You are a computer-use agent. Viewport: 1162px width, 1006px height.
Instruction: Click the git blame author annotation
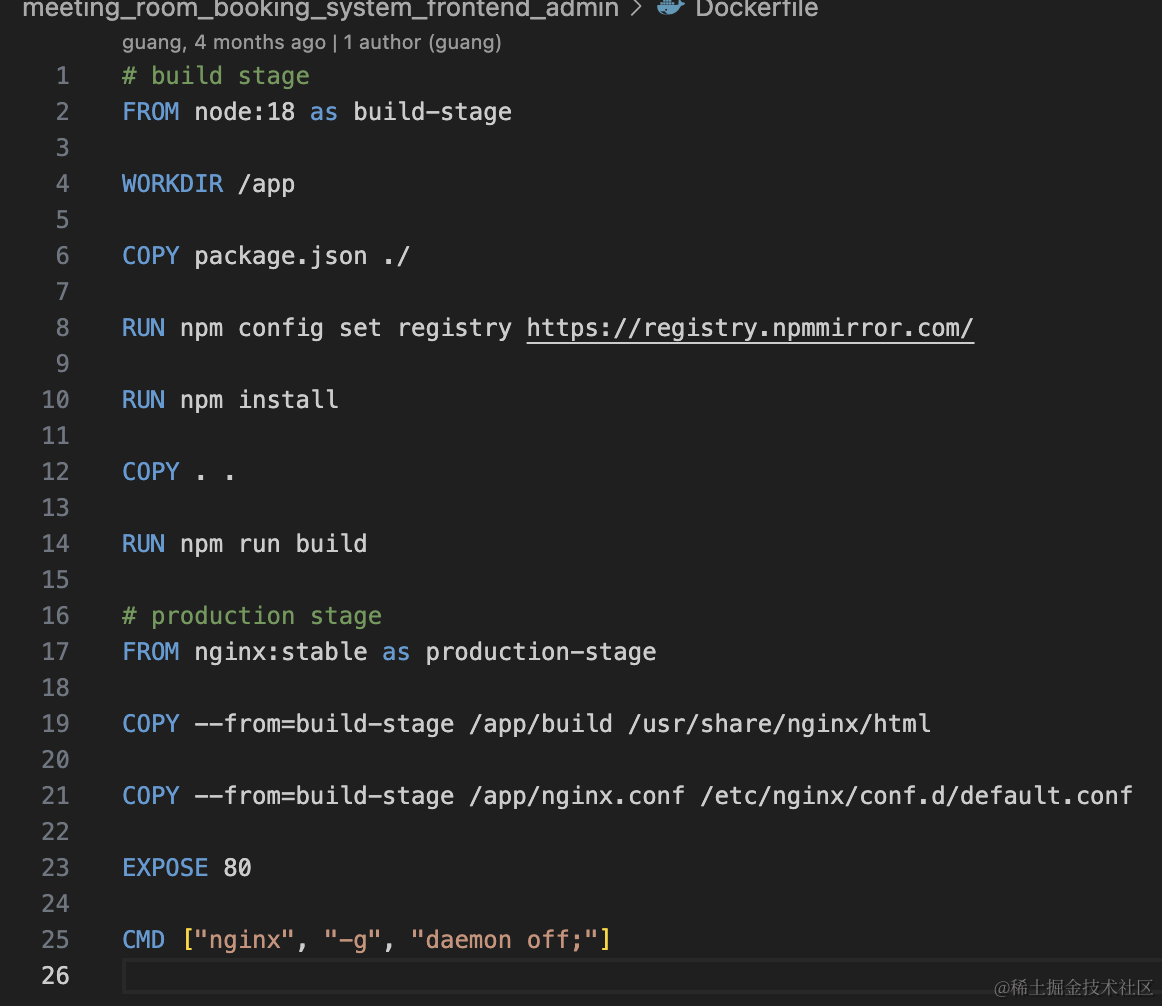(311, 43)
